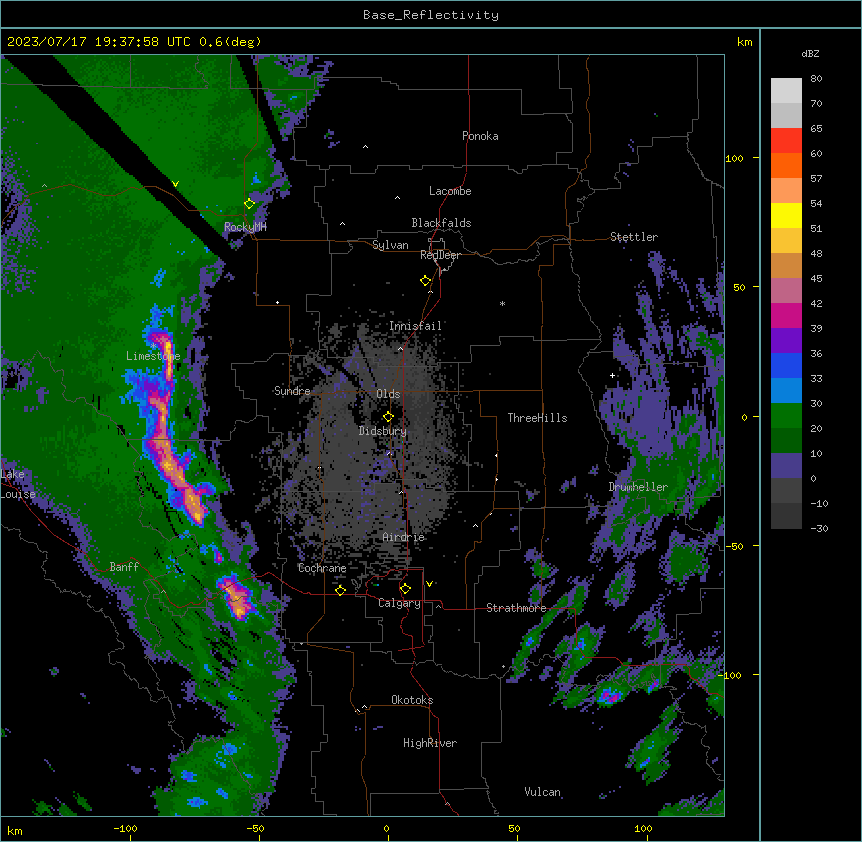Viewport: 862px width, 842px height.
Task: Click the white asterisk marker east of RedDeer
Action: [502, 303]
